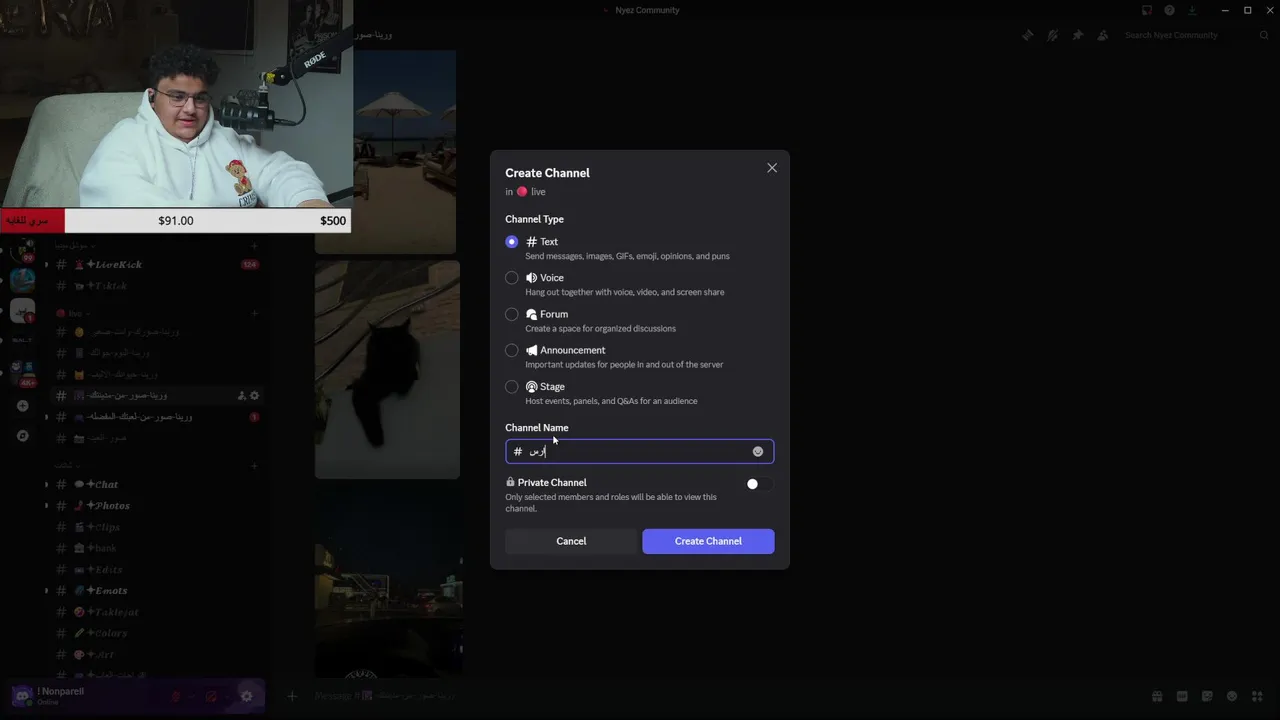The image size is (1280, 720).
Task: Open the Photos channel
Action: click(158, 506)
